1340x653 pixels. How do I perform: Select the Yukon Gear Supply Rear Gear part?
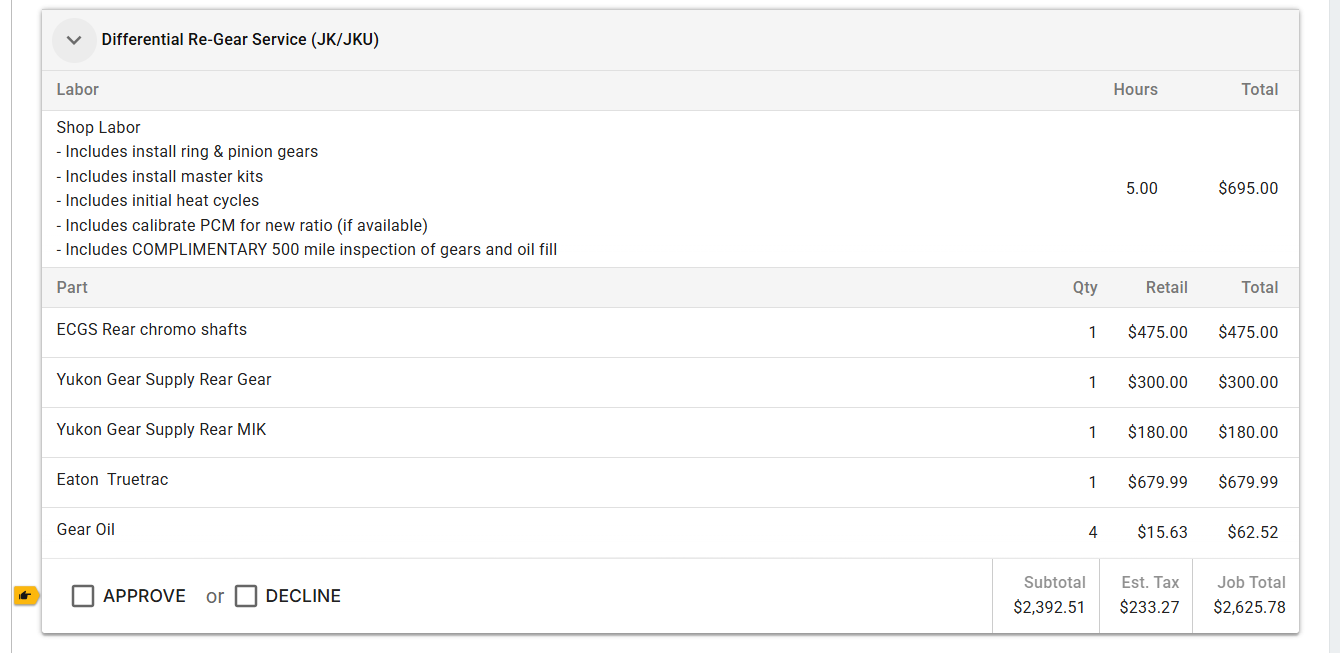[164, 380]
